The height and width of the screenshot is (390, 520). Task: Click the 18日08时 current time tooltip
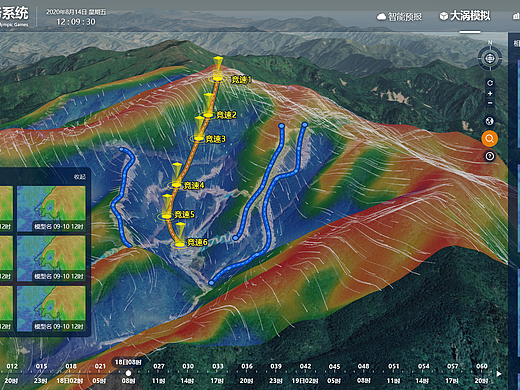pyautogui.click(x=128, y=362)
